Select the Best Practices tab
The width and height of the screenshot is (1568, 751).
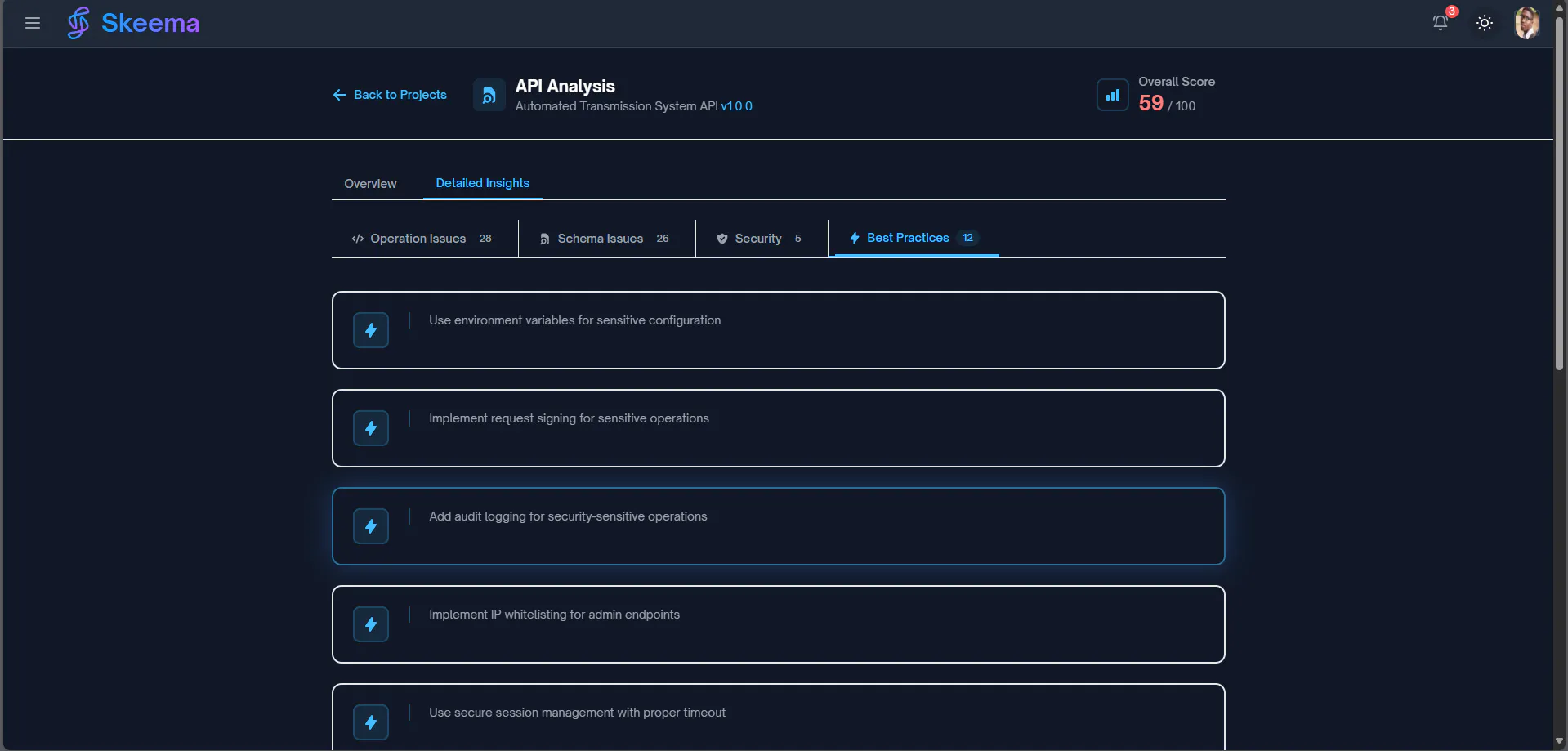click(x=914, y=238)
